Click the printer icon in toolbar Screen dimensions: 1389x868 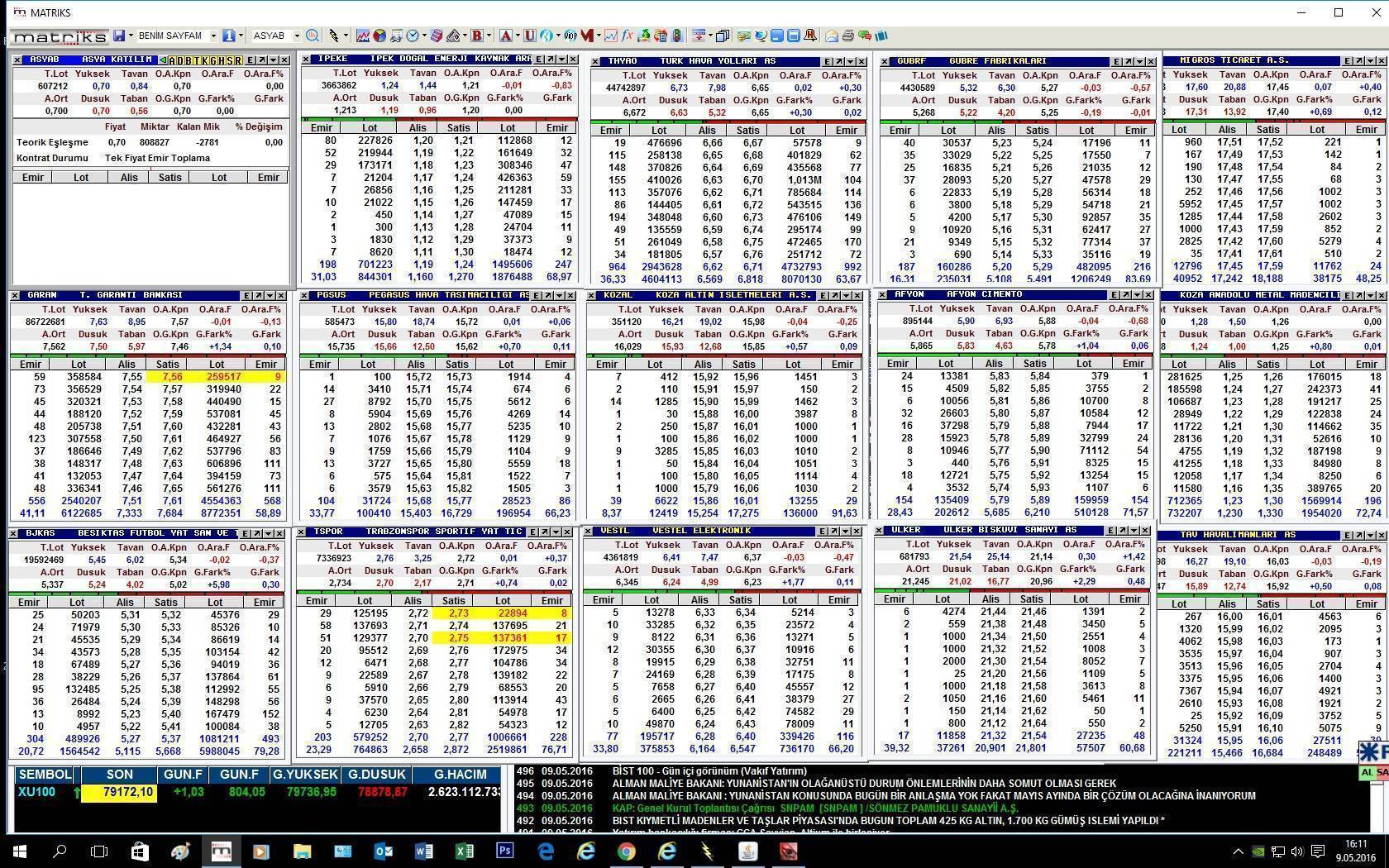click(x=847, y=36)
